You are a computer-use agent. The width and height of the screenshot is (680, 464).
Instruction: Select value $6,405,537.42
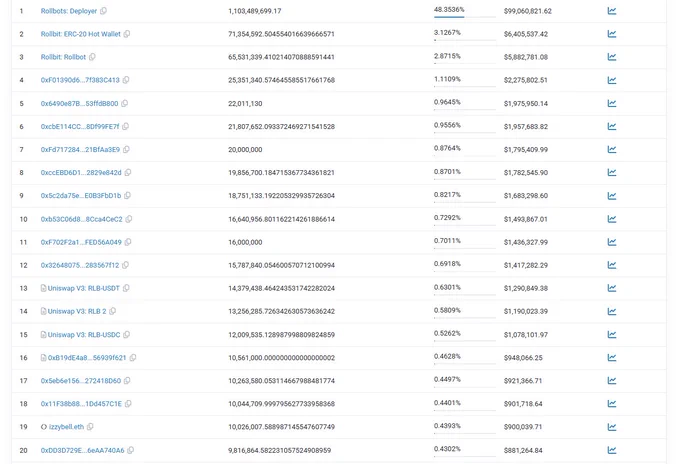click(526, 34)
